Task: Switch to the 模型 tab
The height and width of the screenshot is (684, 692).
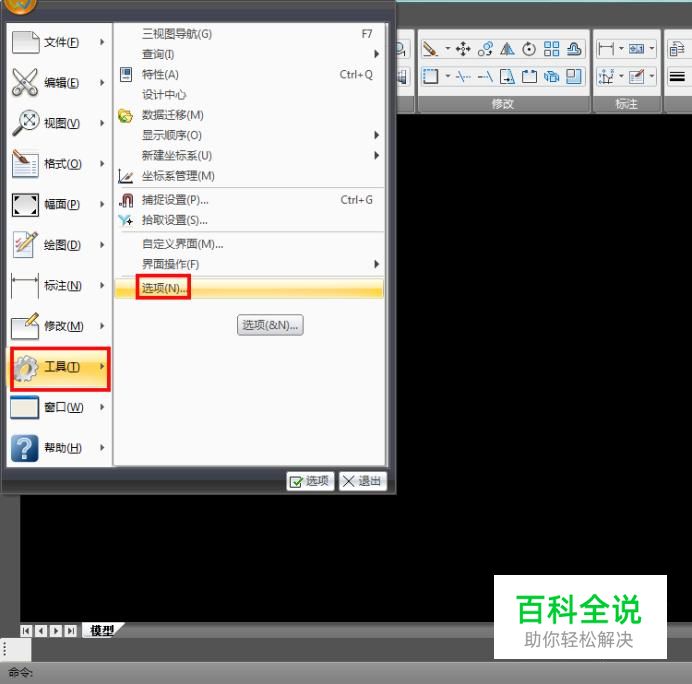Action: 102,630
